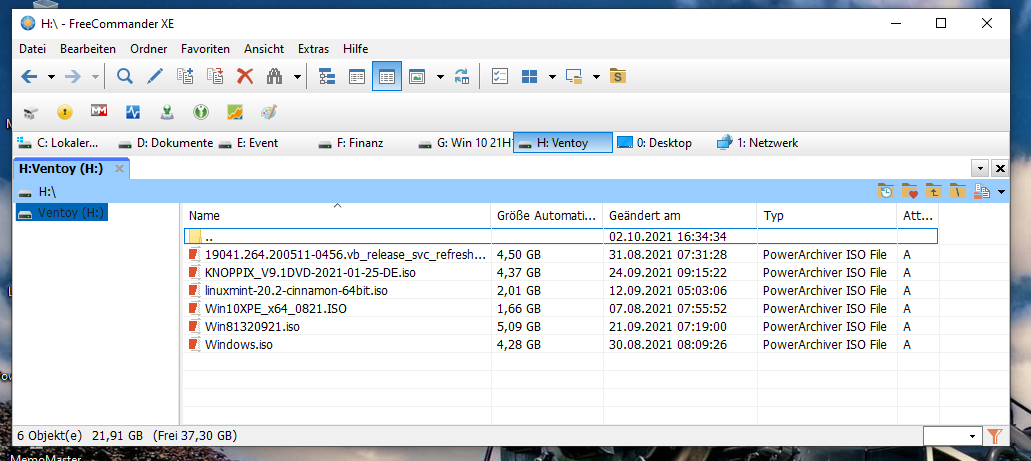Open the Hilfe menu

tap(355, 49)
